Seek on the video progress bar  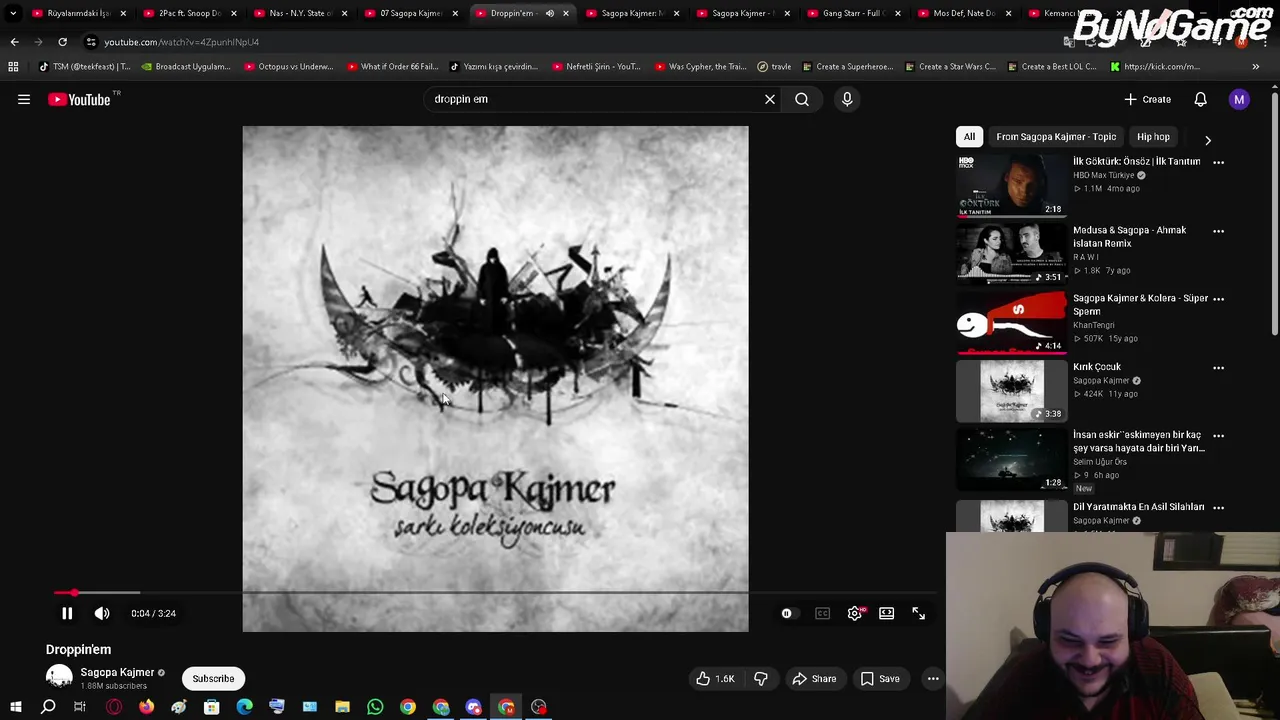point(495,593)
